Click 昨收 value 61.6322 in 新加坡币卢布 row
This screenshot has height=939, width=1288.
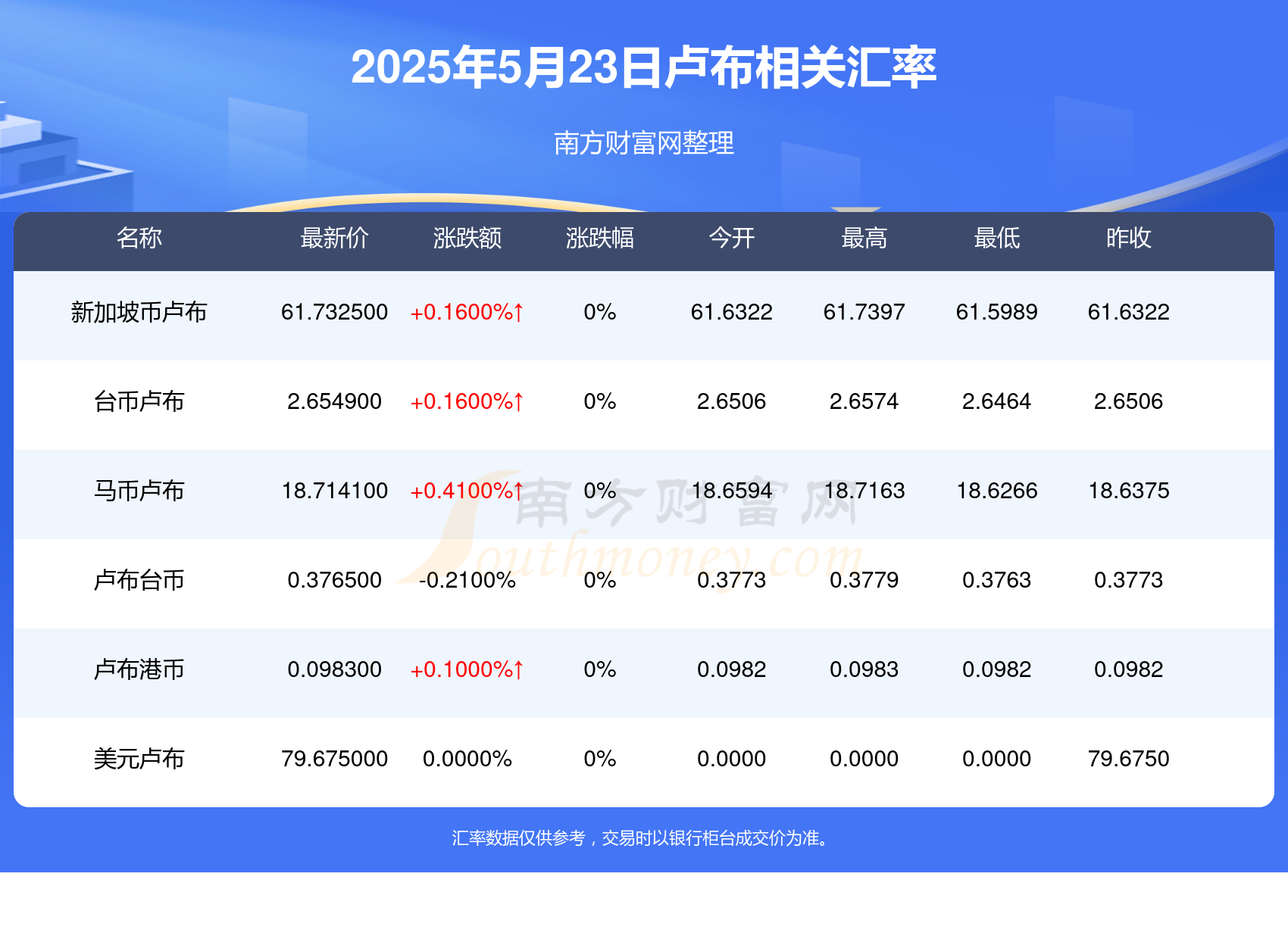[x=1129, y=312]
